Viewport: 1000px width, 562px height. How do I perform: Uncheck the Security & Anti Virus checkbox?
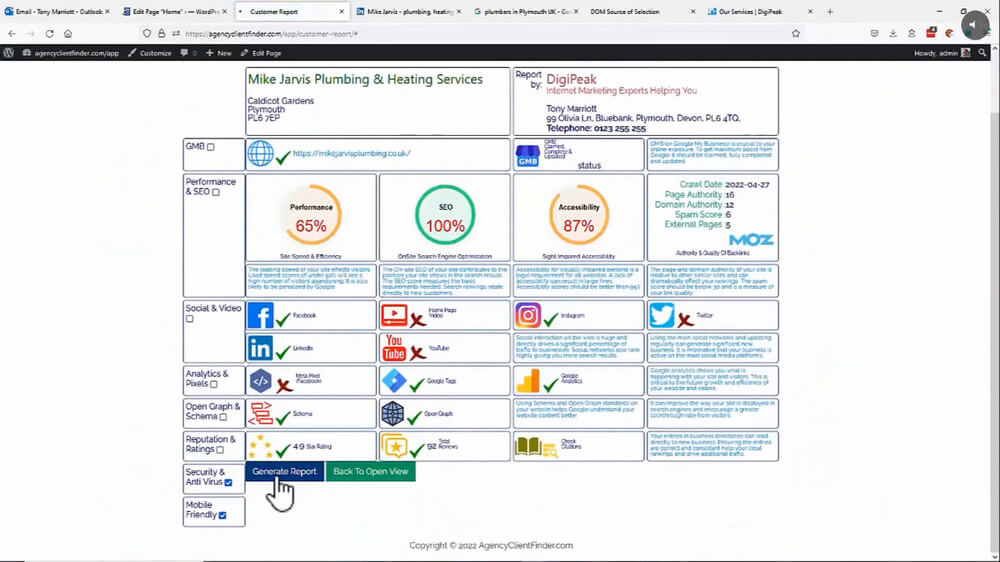tap(228, 483)
